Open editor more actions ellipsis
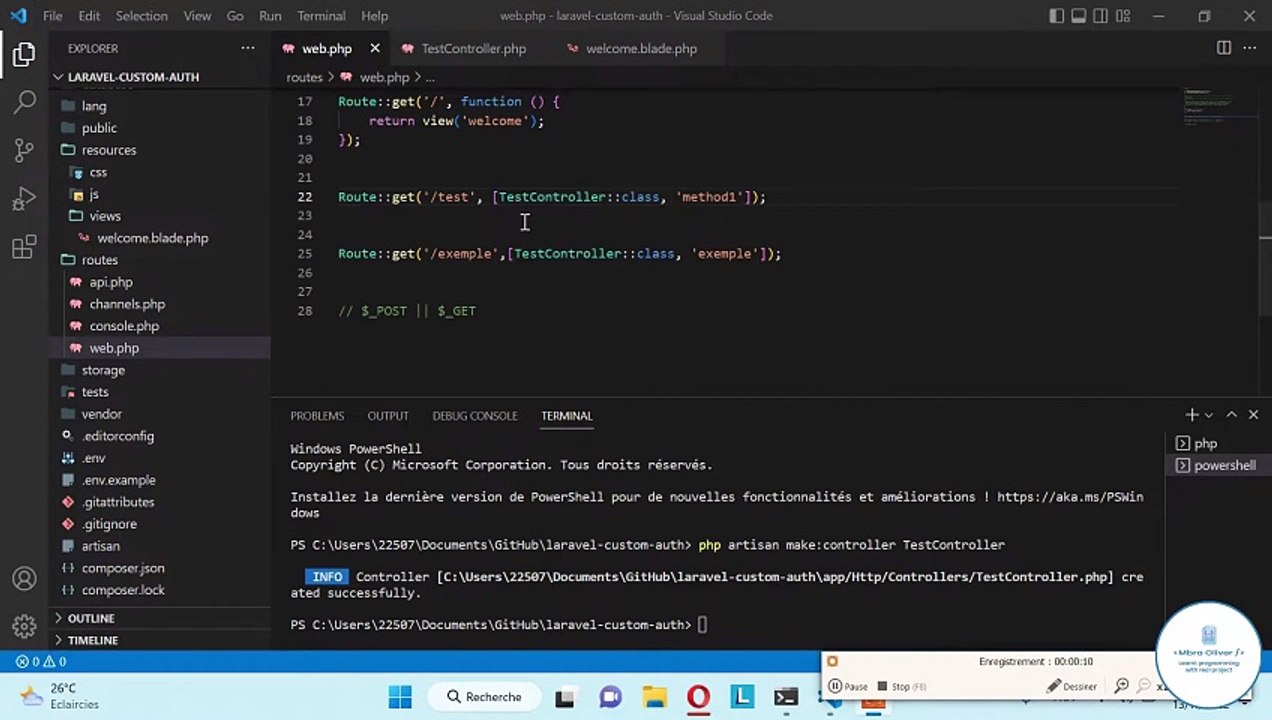The height and width of the screenshot is (720, 1272). [x=1251, y=48]
